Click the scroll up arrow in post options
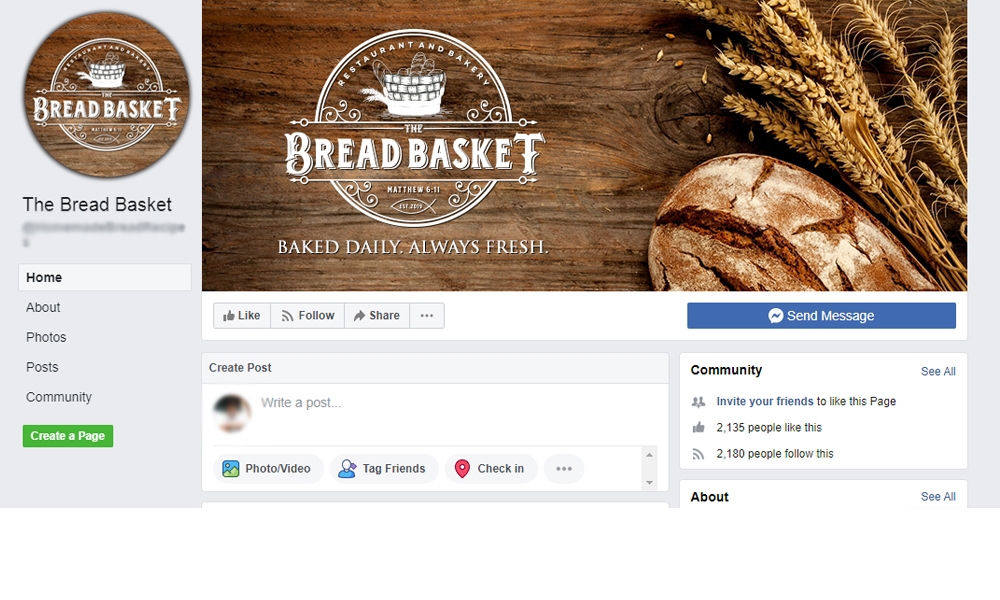This screenshot has height=600, width=1000. pos(649,455)
